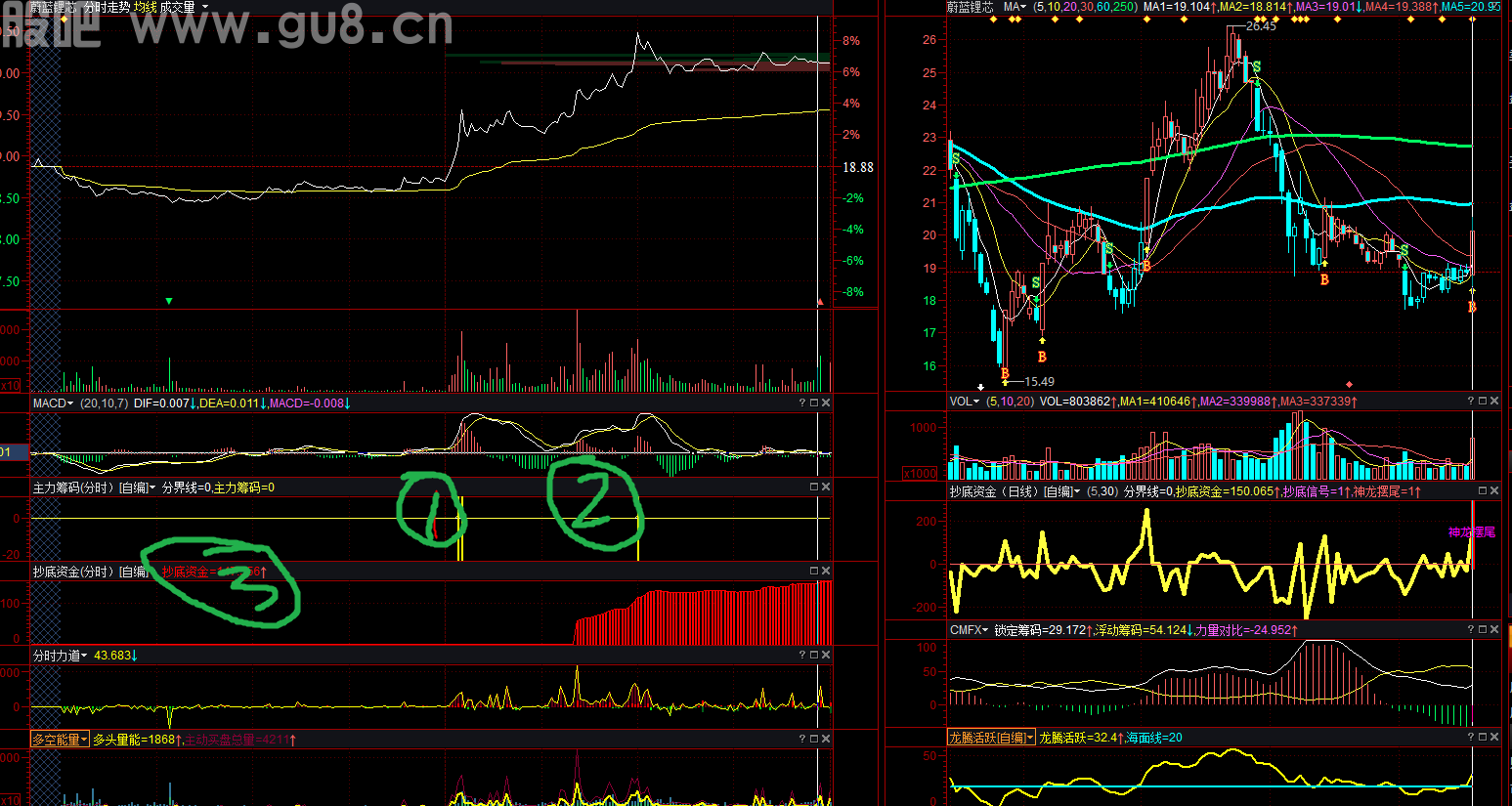Edit the VOL parameters (5,10,20)
Viewport: 1512px width, 806px height.
tap(1011, 402)
